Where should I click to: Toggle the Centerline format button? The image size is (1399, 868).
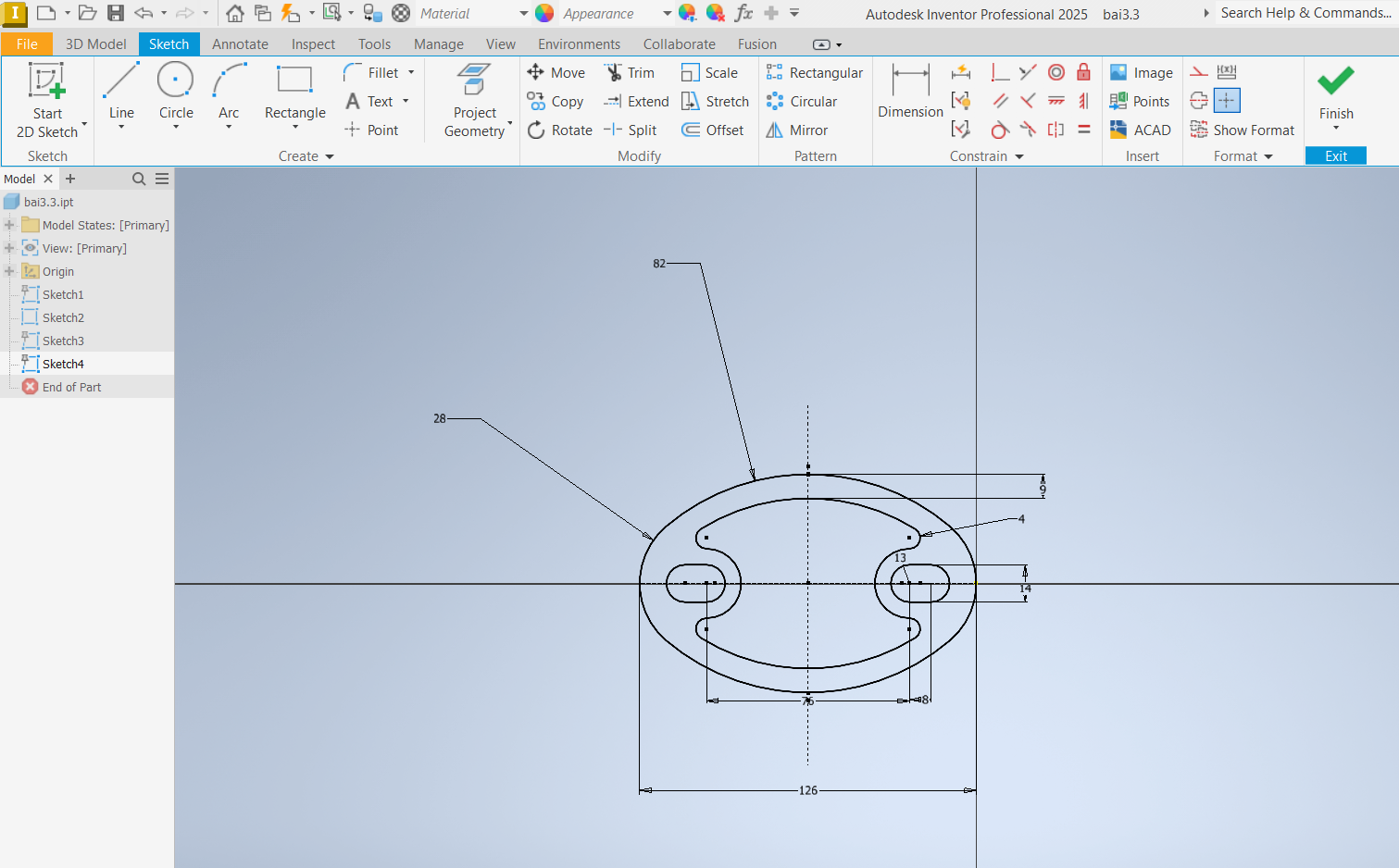[x=1199, y=101]
